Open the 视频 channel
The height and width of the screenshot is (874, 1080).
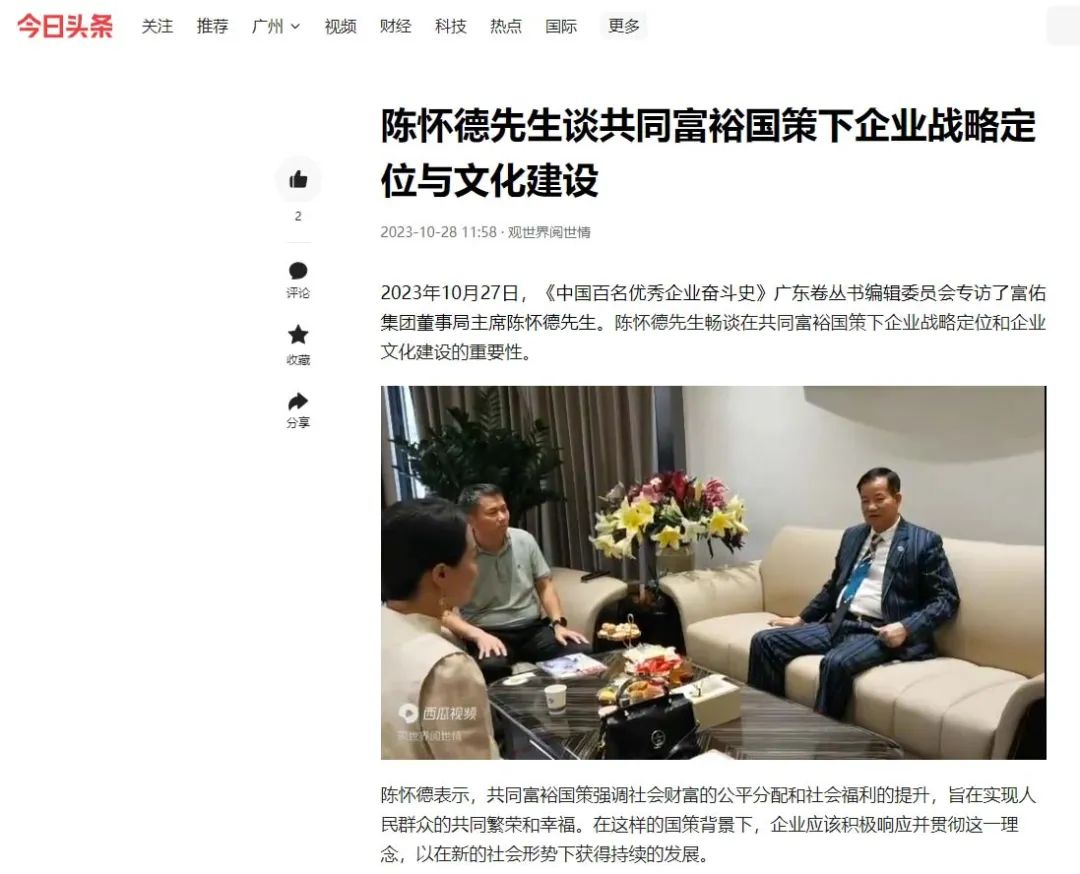[x=340, y=27]
